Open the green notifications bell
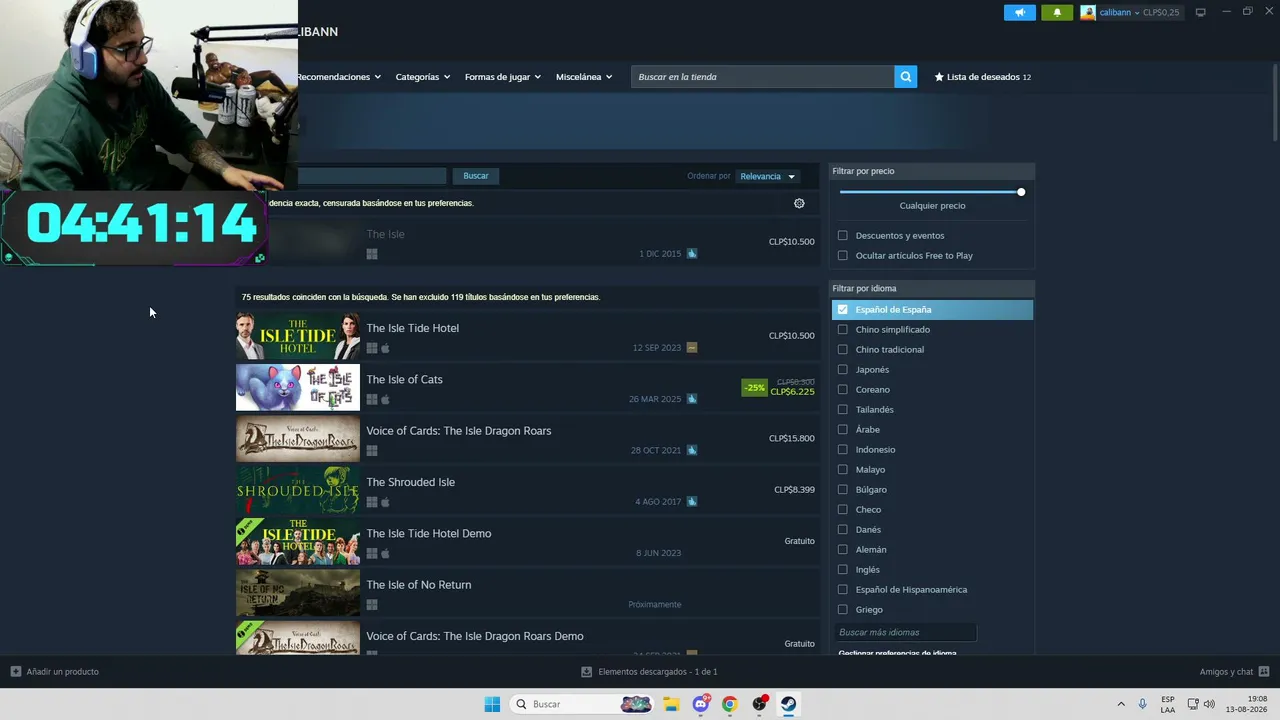The width and height of the screenshot is (1280, 720). point(1057,12)
